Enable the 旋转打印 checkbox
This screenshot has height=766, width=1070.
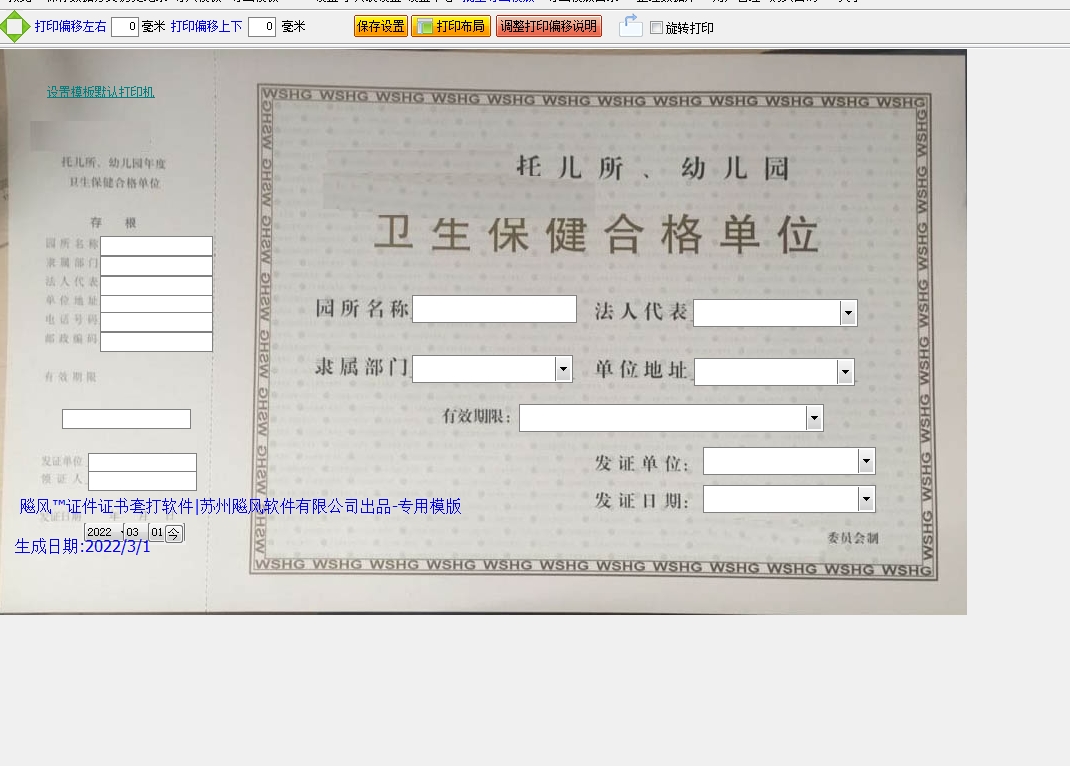coord(656,28)
